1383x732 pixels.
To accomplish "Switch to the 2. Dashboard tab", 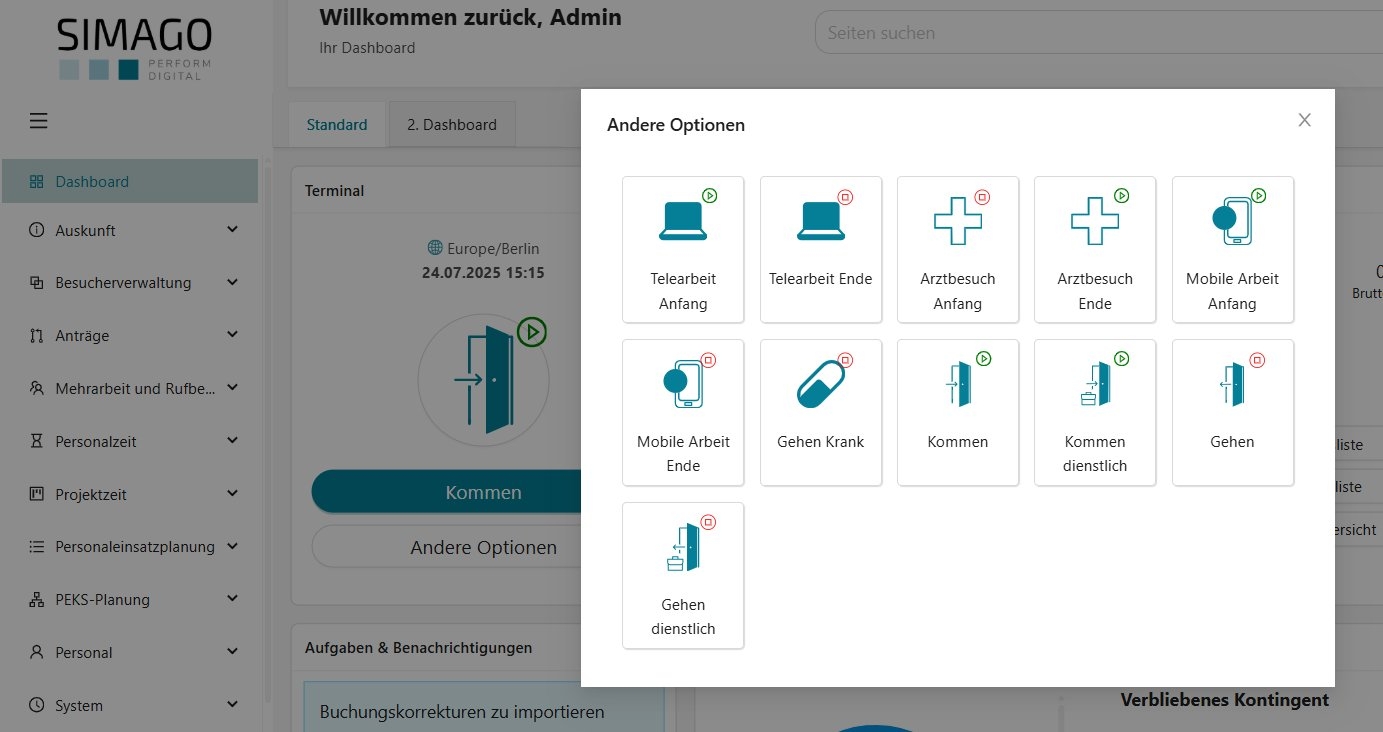I will pos(452,125).
